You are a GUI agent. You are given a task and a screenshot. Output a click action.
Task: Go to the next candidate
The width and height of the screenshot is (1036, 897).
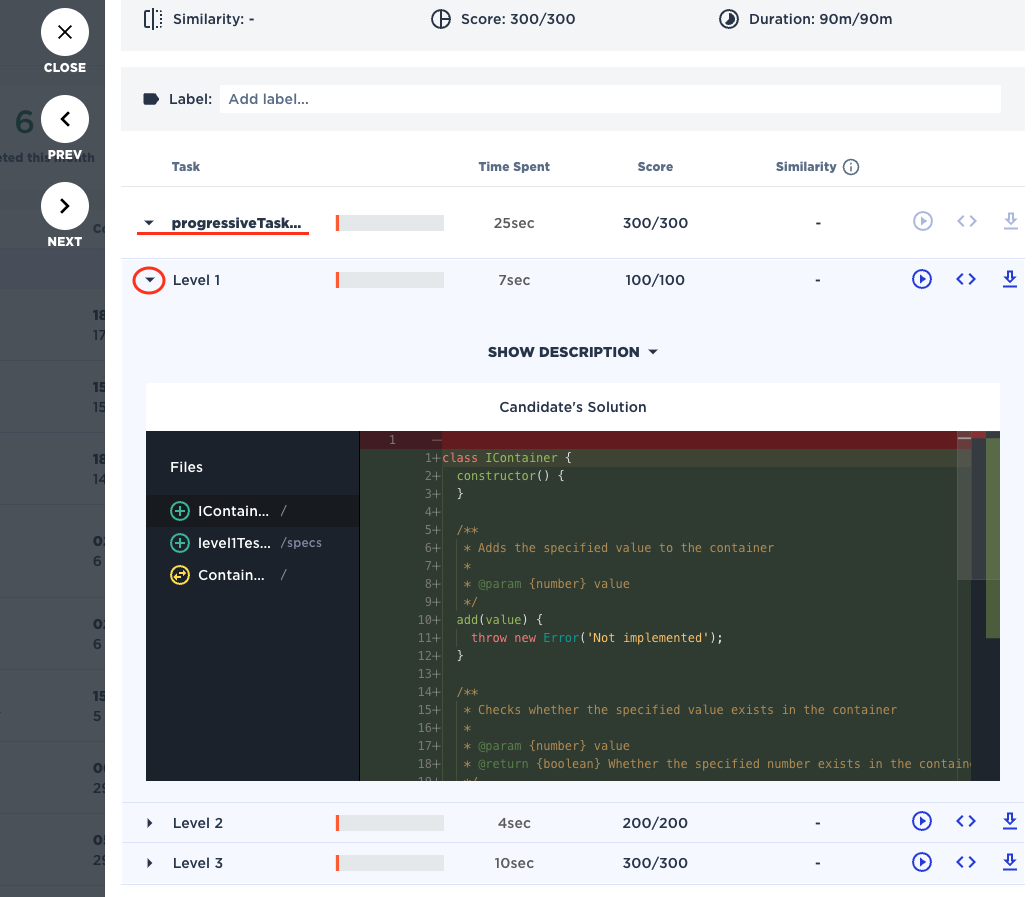tap(65, 206)
